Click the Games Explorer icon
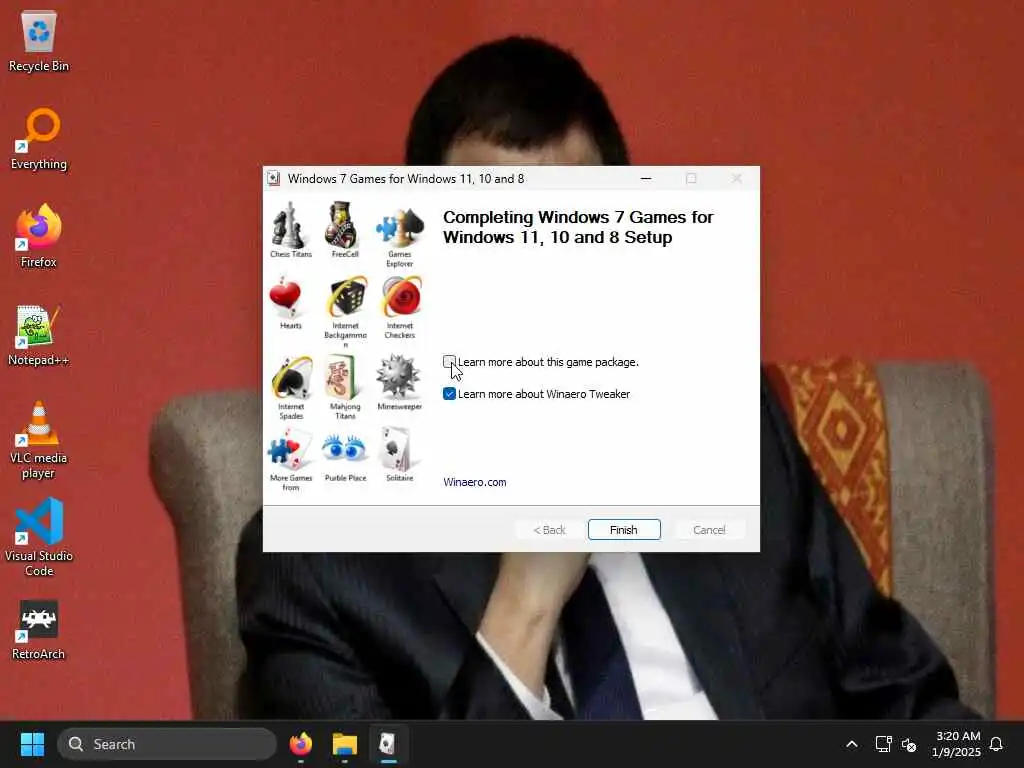This screenshot has height=768, width=1024. 400,227
